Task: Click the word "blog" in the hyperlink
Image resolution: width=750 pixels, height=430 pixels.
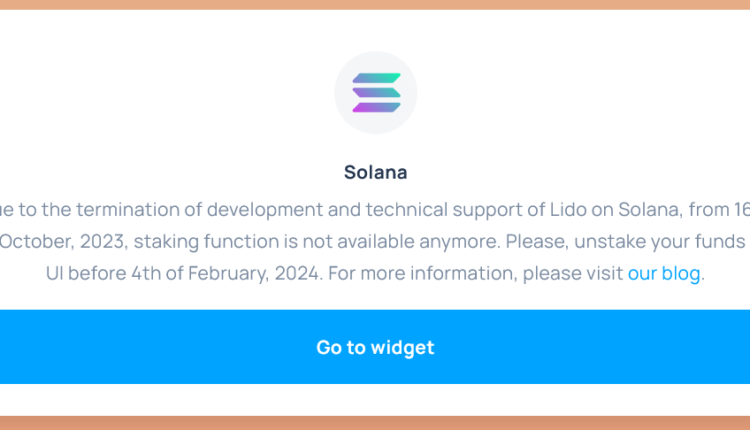Action: (x=681, y=273)
